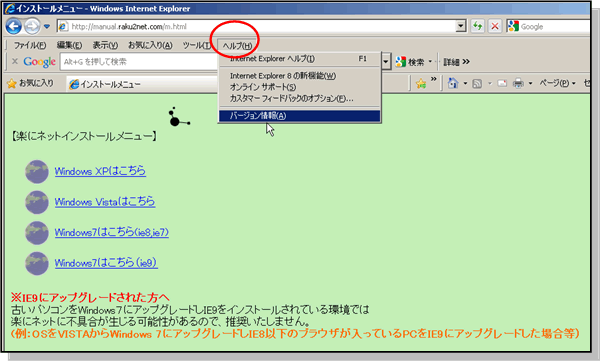Expand the address bar URL dropdown
The width and height of the screenshot is (601, 361).
click(461, 26)
